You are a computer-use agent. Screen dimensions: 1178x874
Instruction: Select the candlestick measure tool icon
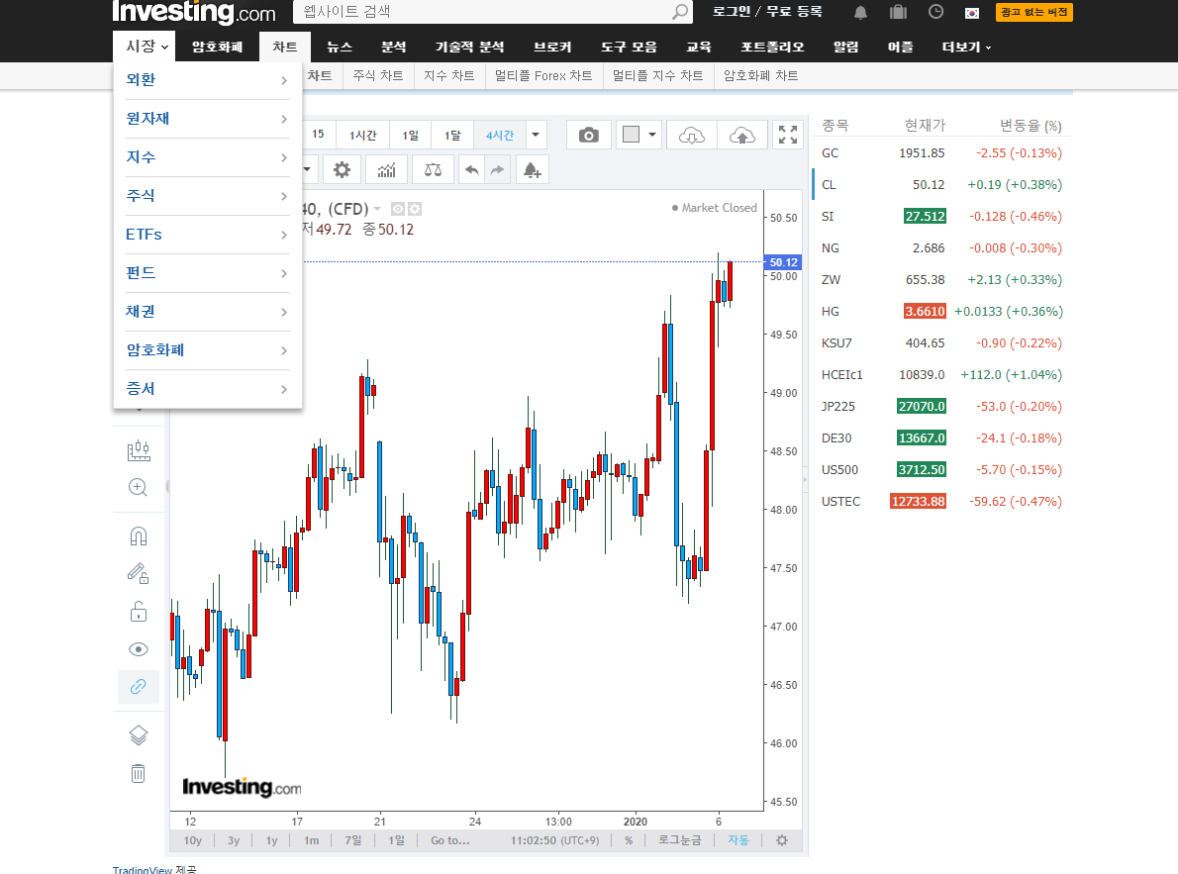138,450
